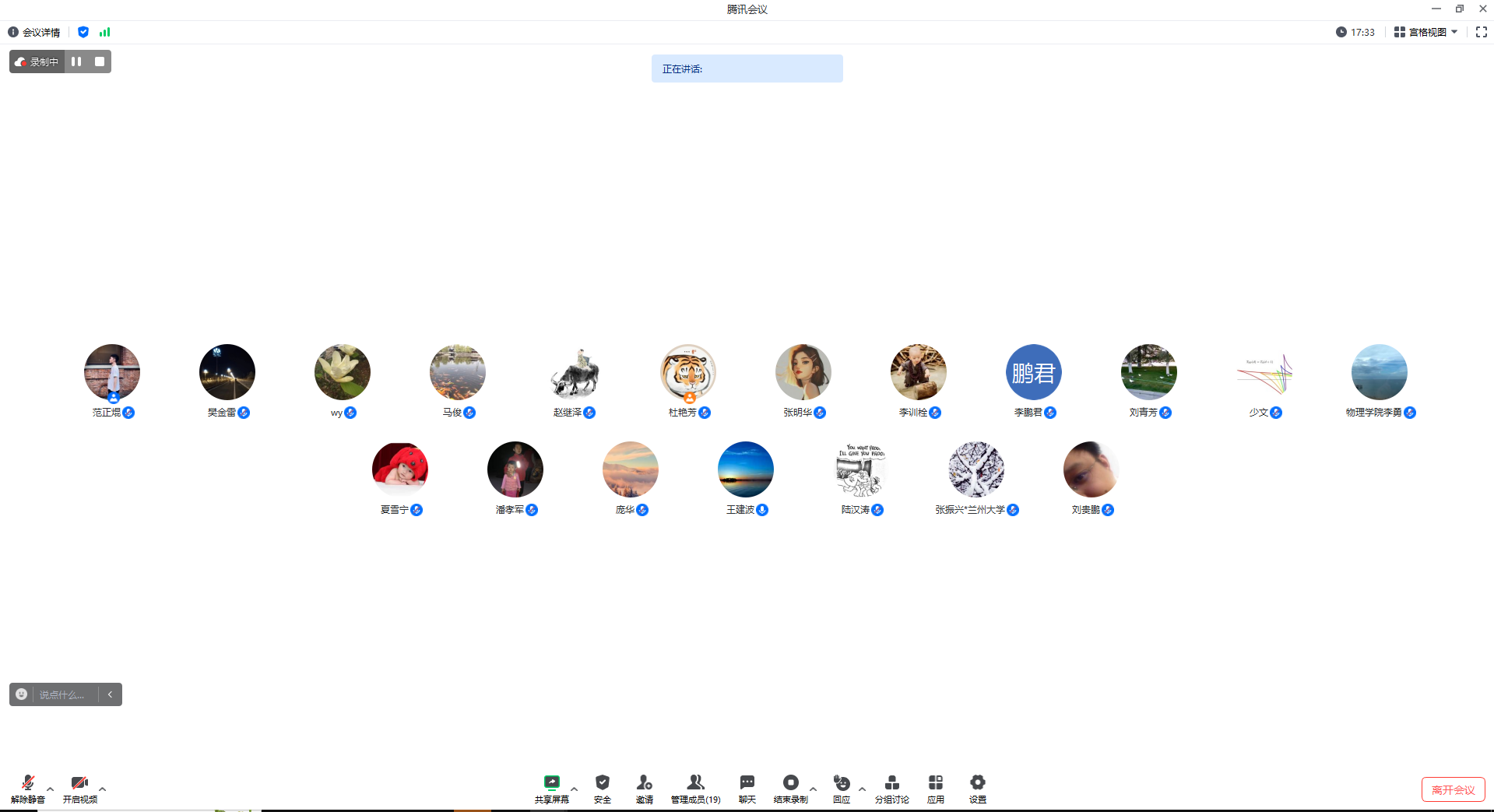Screen dimensions: 1494x812
Task: Open the grid view layout dropdown
Action: (1425, 32)
